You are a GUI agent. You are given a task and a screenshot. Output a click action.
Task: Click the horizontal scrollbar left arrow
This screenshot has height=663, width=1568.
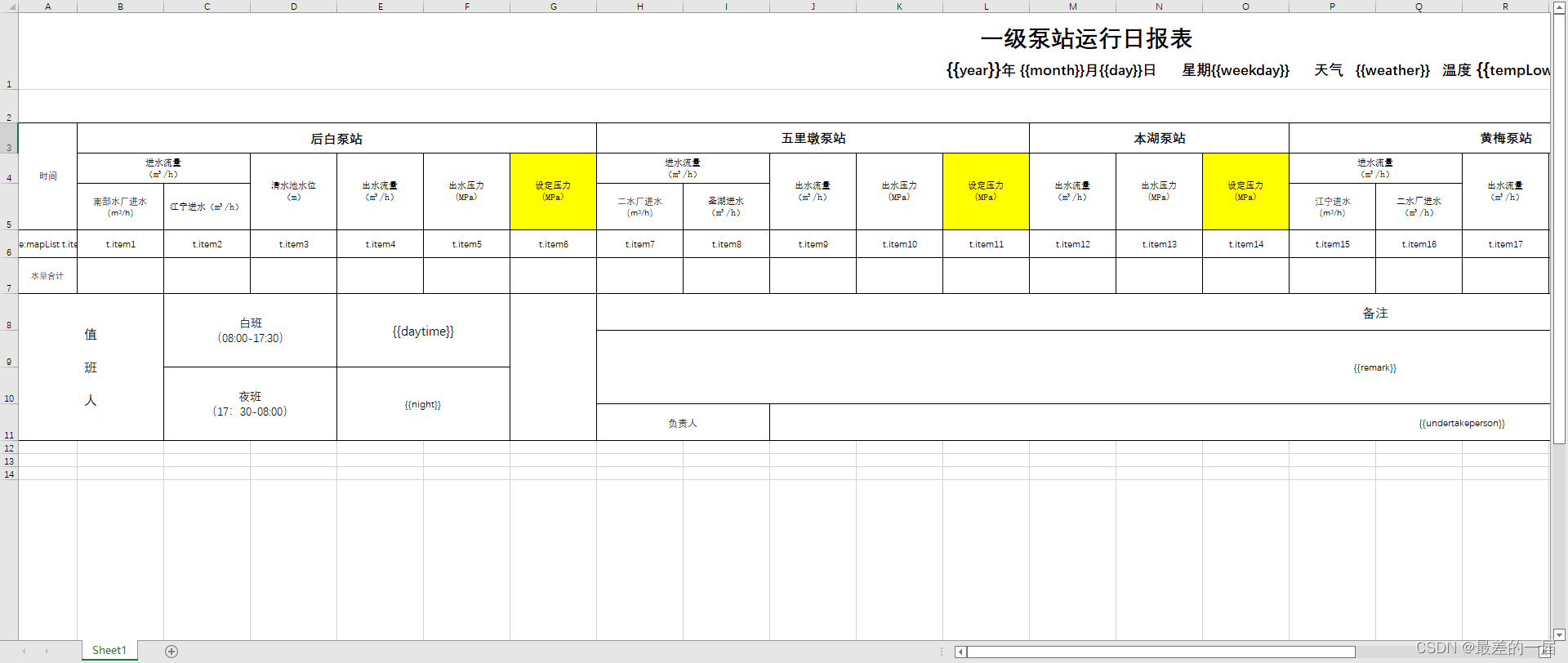point(960,652)
